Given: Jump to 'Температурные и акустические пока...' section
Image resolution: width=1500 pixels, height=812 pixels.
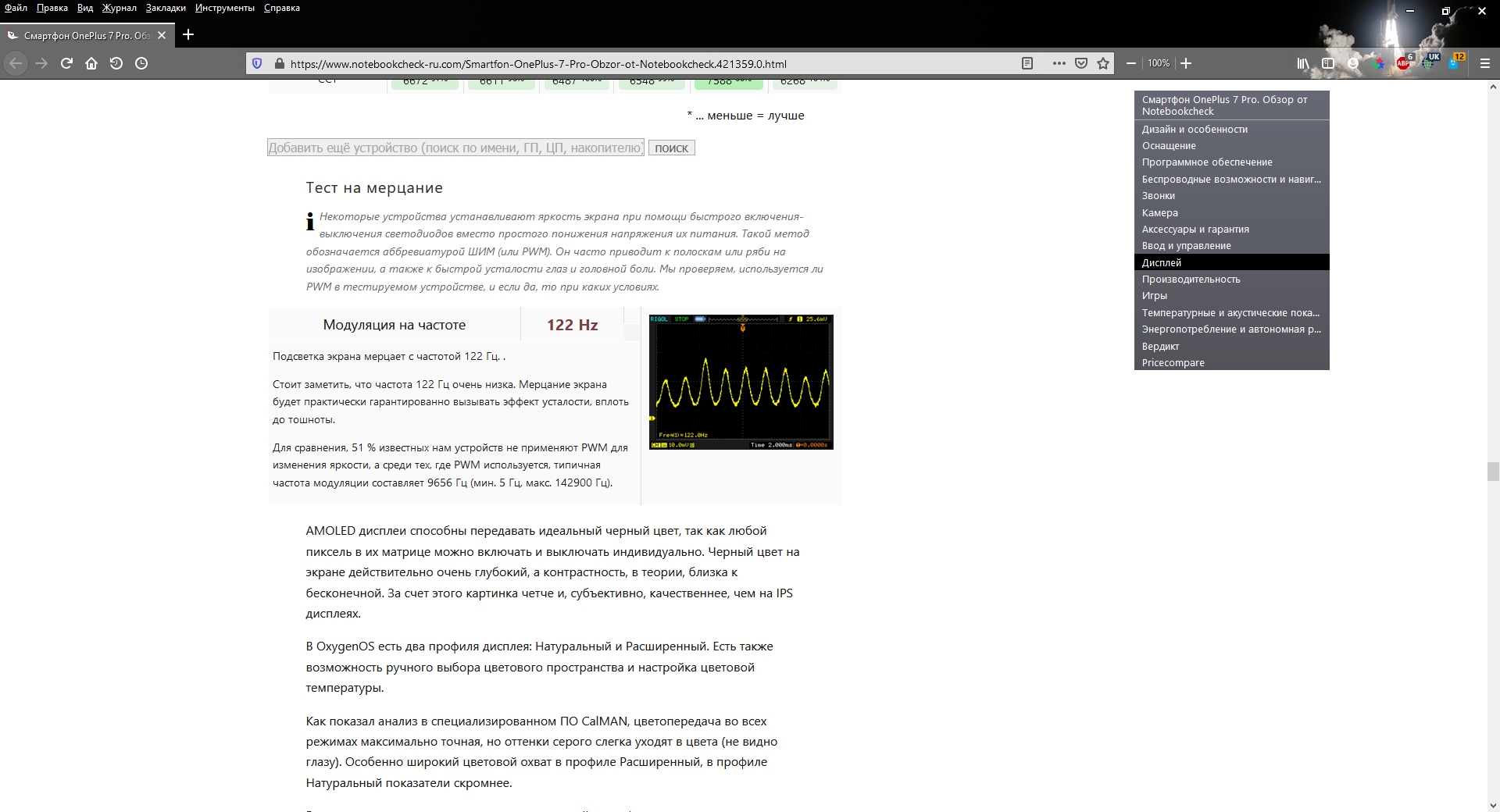Looking at the screenshot, I should coord(1230,313).
